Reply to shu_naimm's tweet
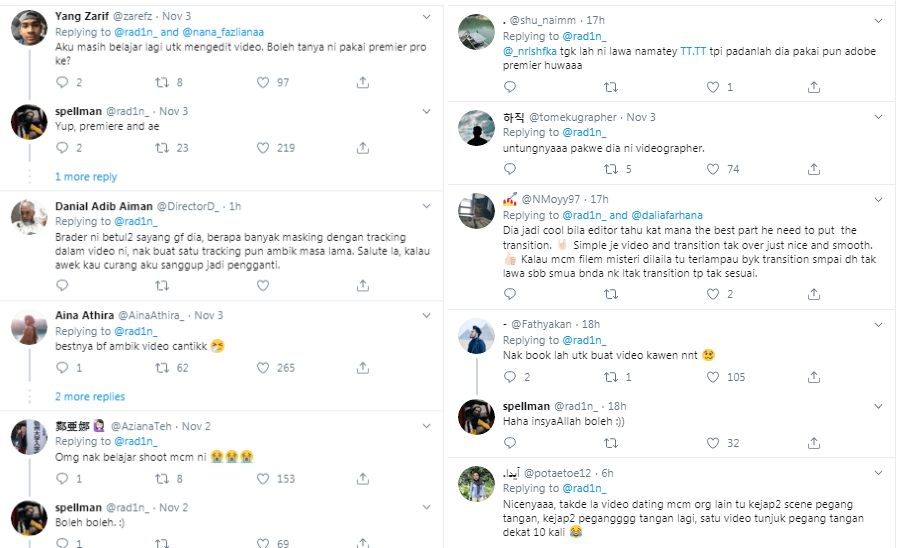This screenshot has height=548, width=903. 509,87
